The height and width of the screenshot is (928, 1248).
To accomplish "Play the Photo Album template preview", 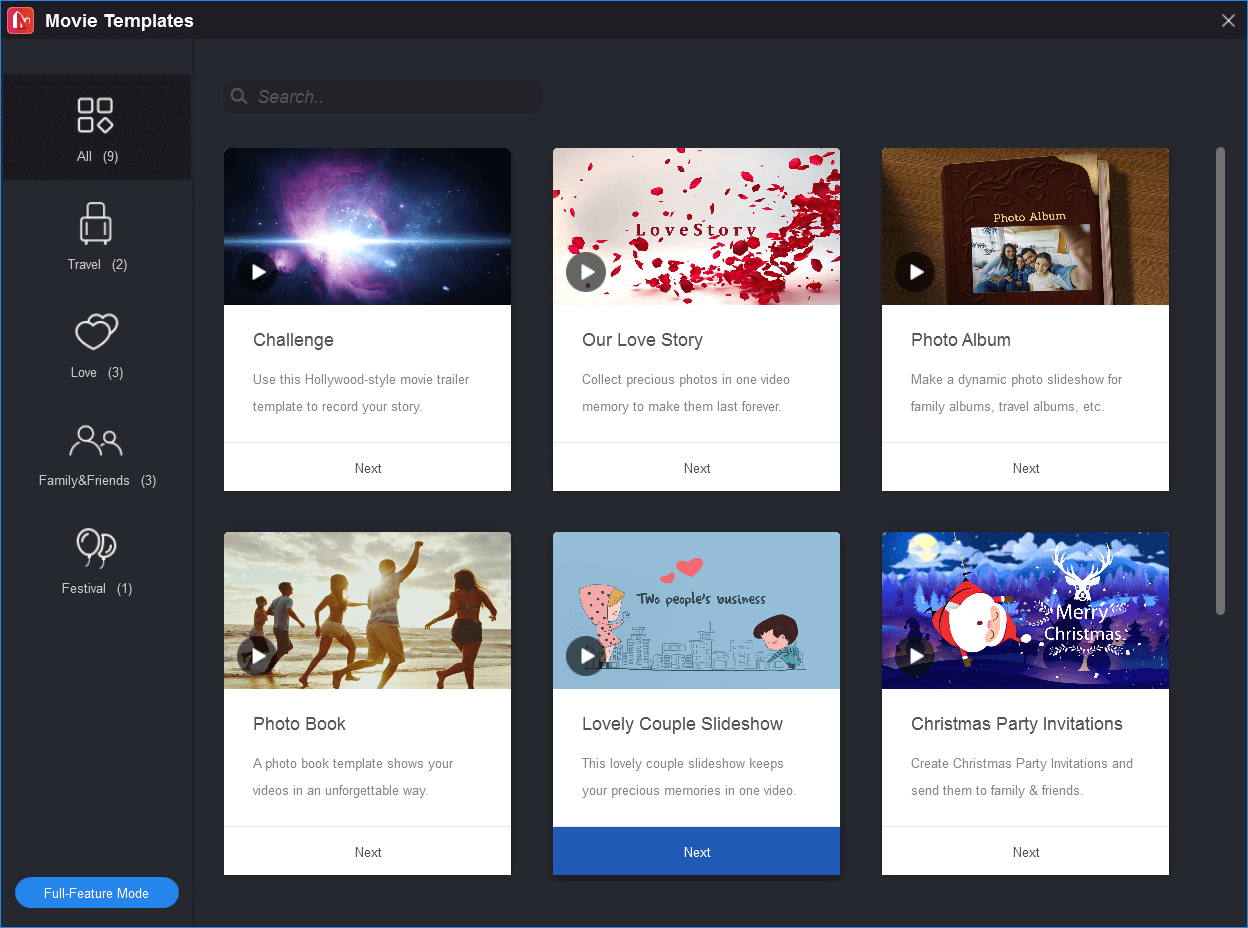I will pos(915,272).
